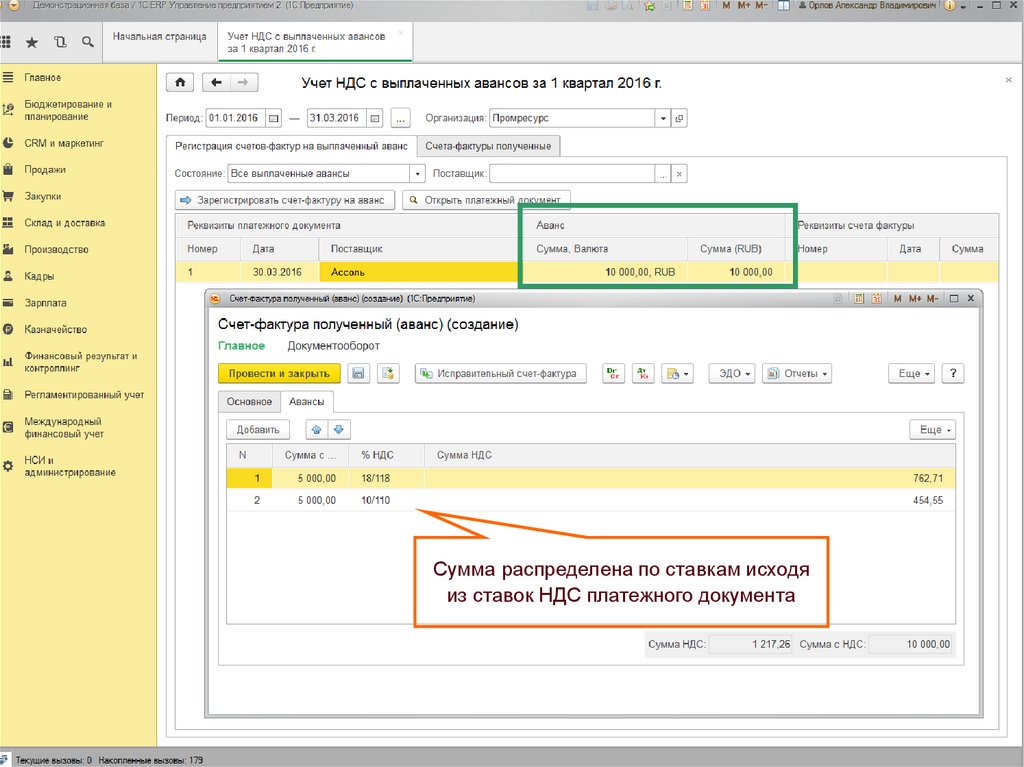Switch to Счета-фактуры полученные tab

(488, 146)
